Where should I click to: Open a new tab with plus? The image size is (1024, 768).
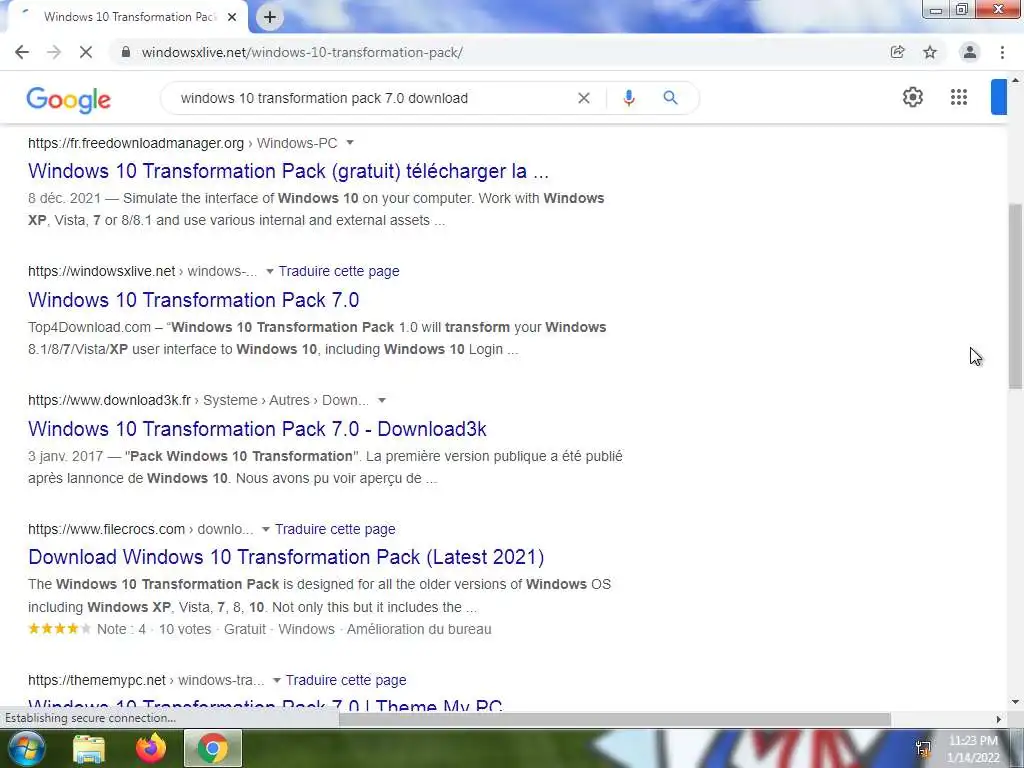click(x=270, y=17)
